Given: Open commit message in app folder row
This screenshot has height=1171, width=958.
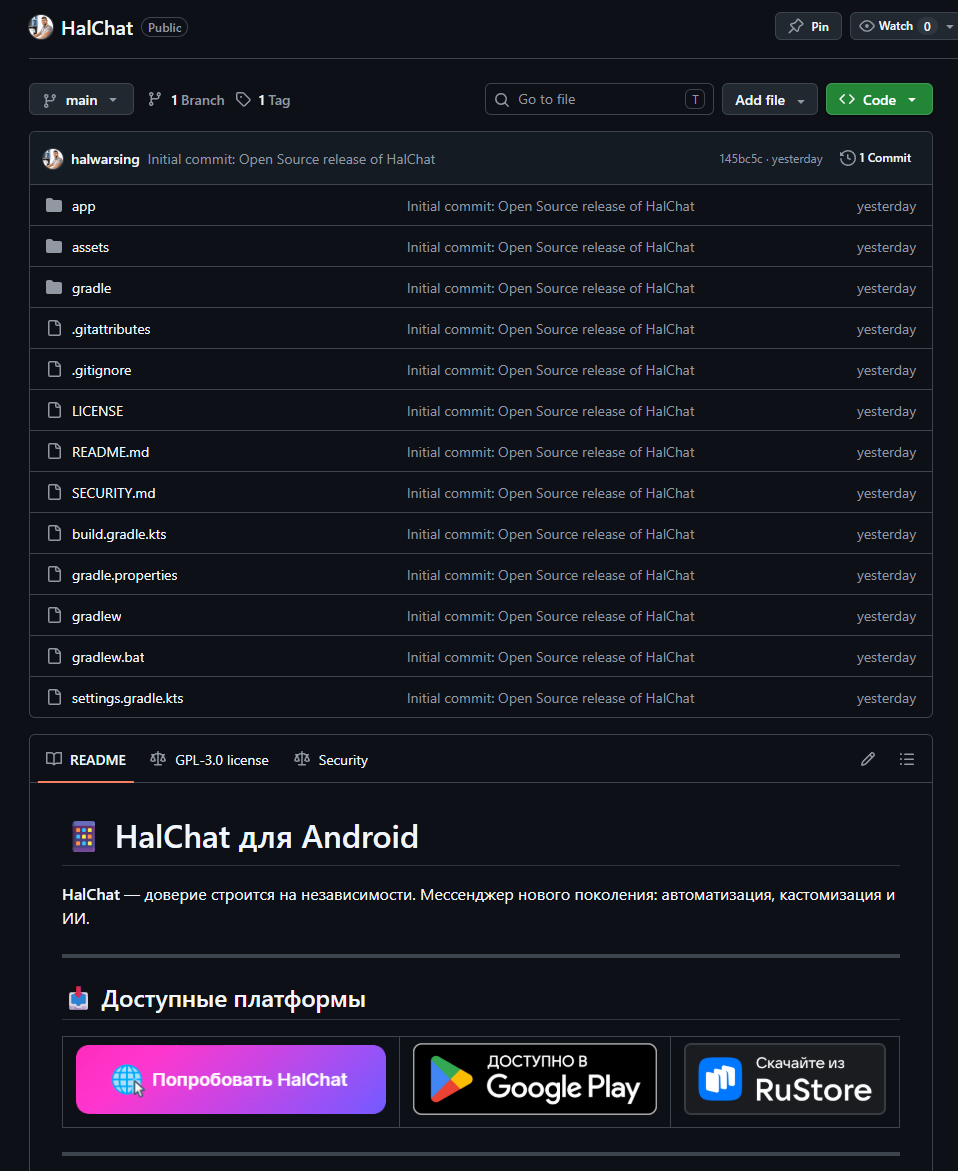Looking at the screenshot, I should [x=550, y=206].
